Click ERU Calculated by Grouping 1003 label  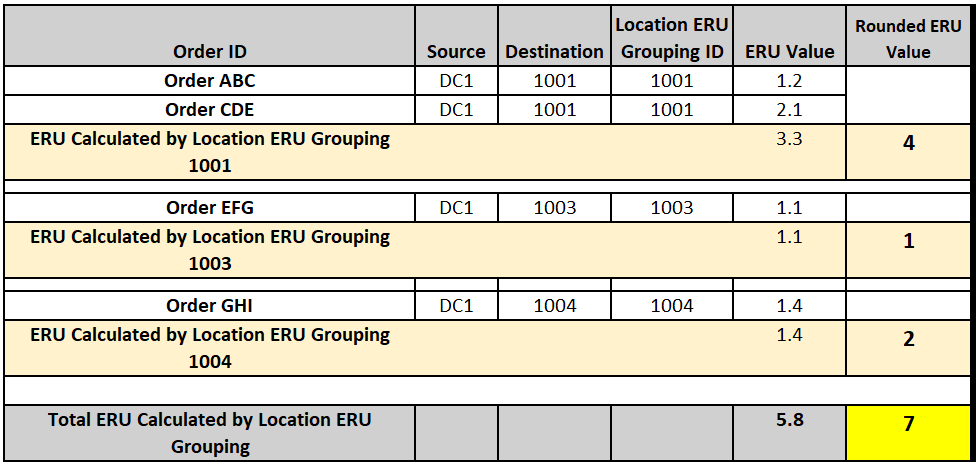click(210, 250)
